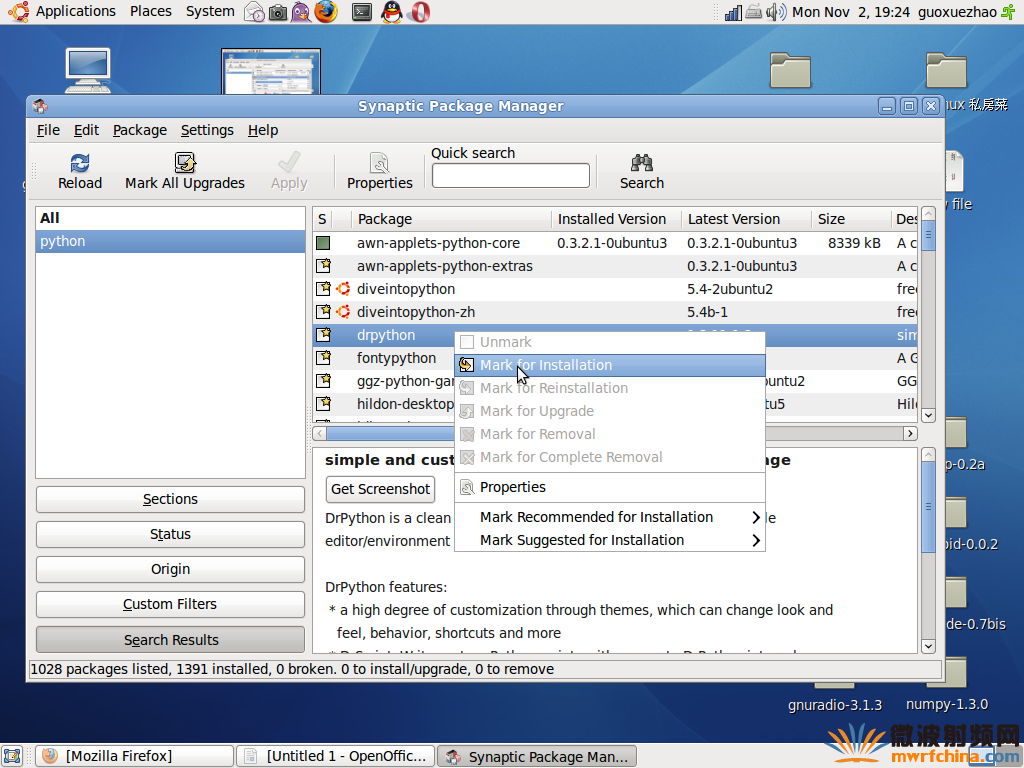Click the Synaptic window title icon
Viewport: 1024px width, 768px height.
pyautogui.click(x=40, y=106)
